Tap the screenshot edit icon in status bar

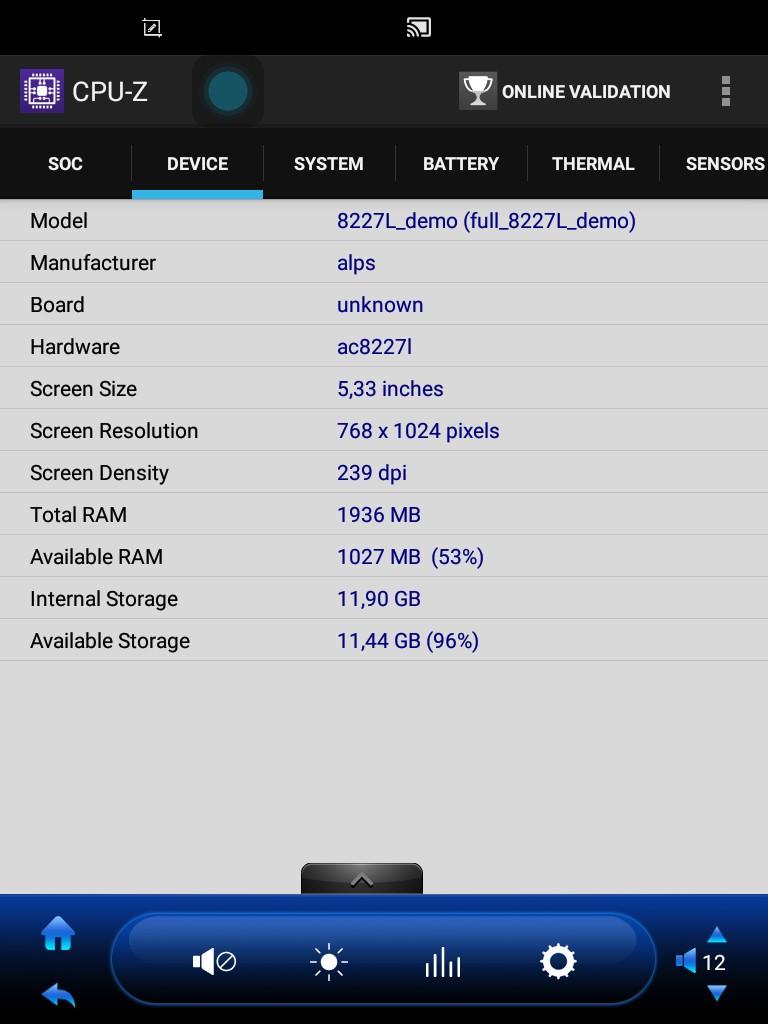tap(152, 27)
